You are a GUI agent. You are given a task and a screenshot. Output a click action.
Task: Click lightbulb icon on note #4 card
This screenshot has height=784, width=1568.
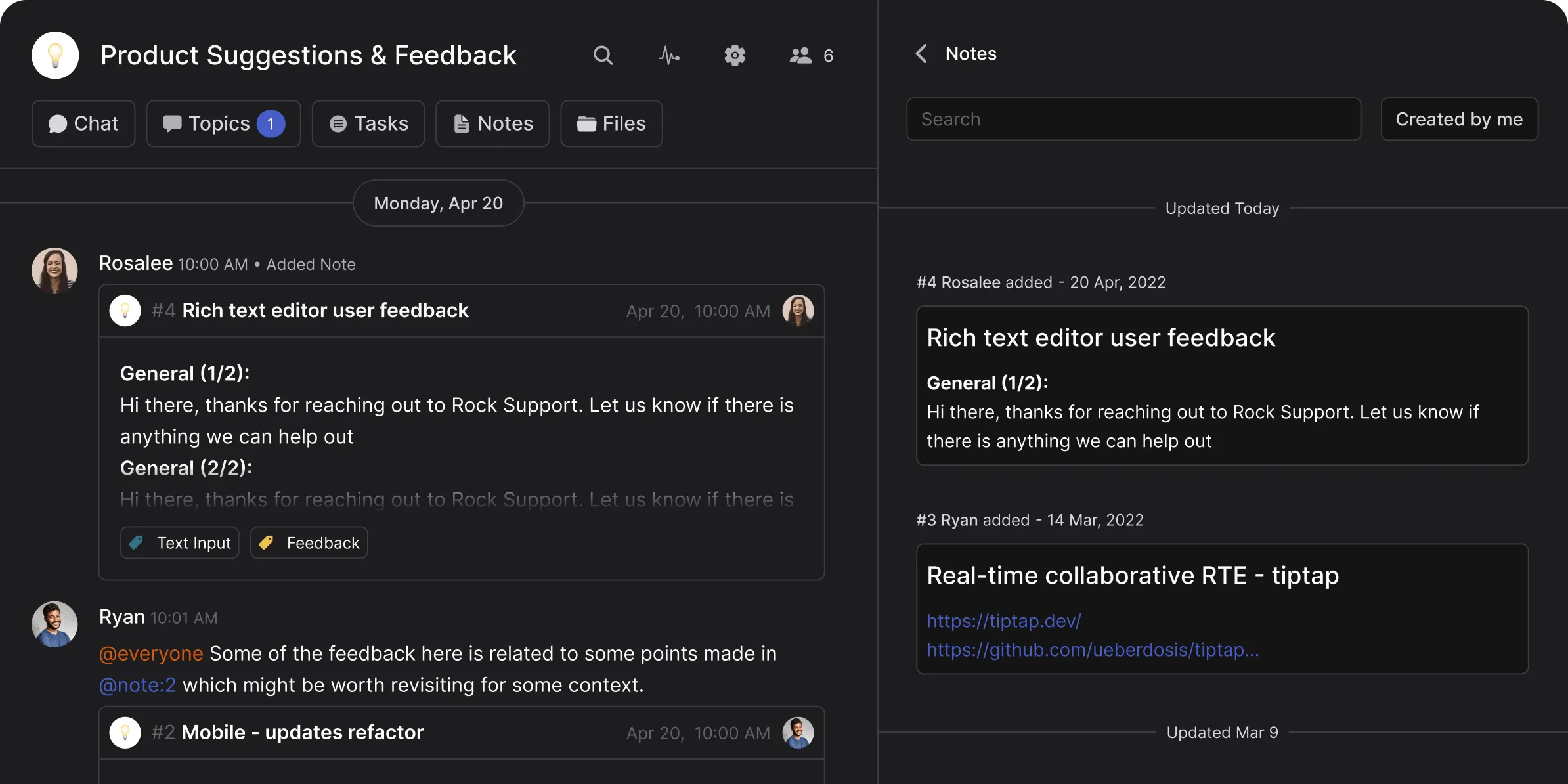[125, 311]
